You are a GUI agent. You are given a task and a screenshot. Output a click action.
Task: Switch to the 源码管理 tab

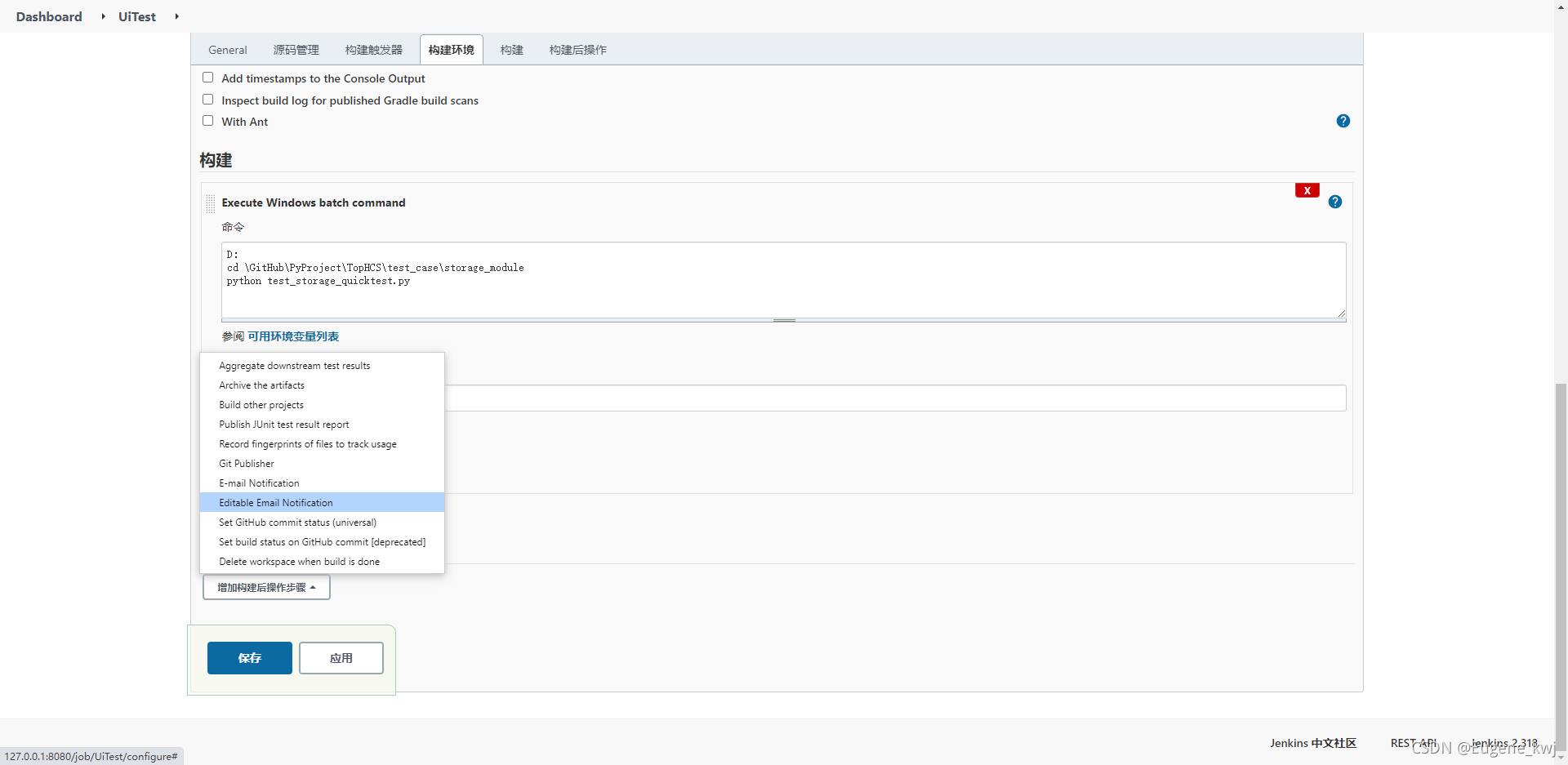click(296, 50)
